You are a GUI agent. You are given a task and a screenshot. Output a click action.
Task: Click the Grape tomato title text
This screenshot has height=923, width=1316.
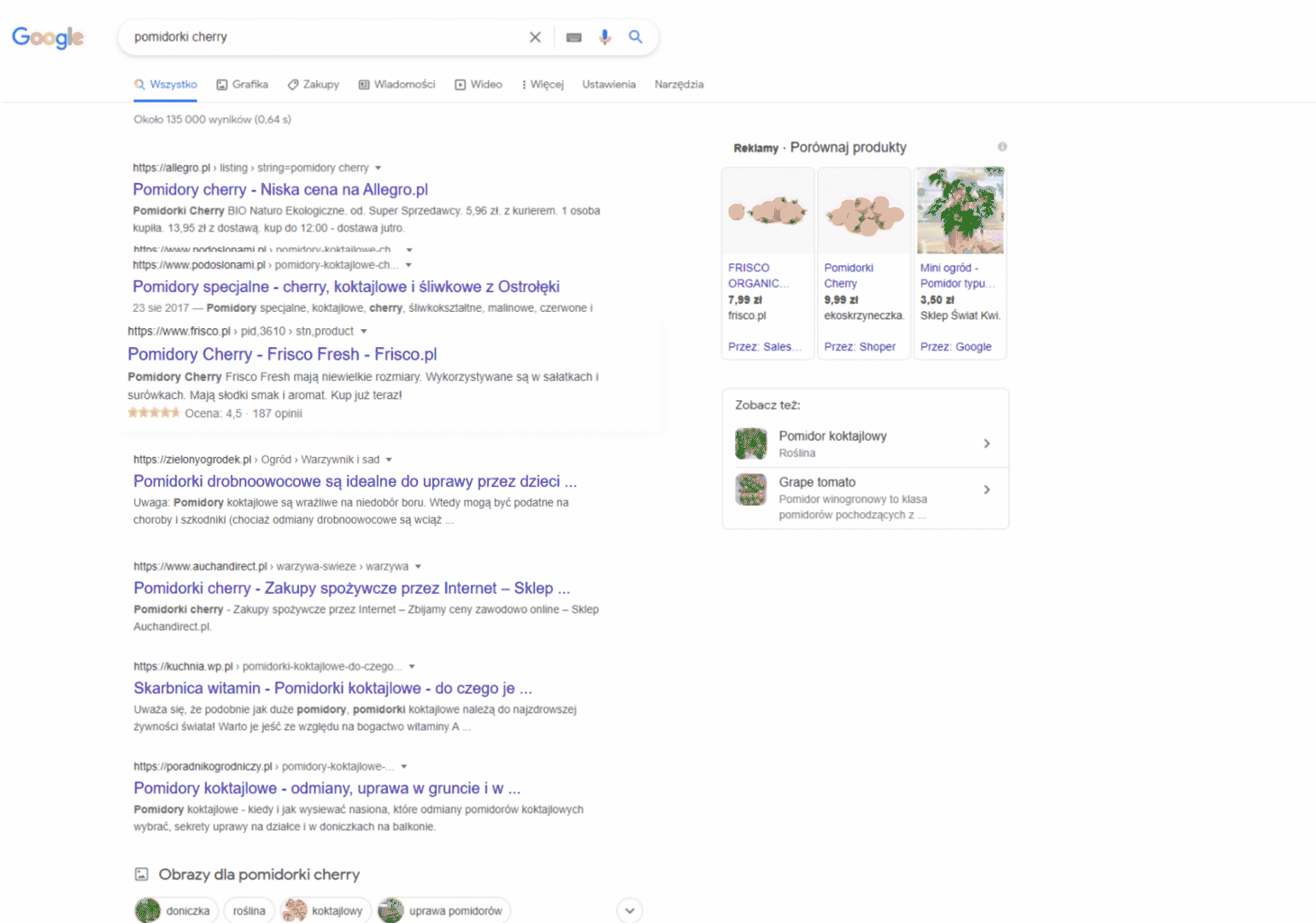pos(817,482)
